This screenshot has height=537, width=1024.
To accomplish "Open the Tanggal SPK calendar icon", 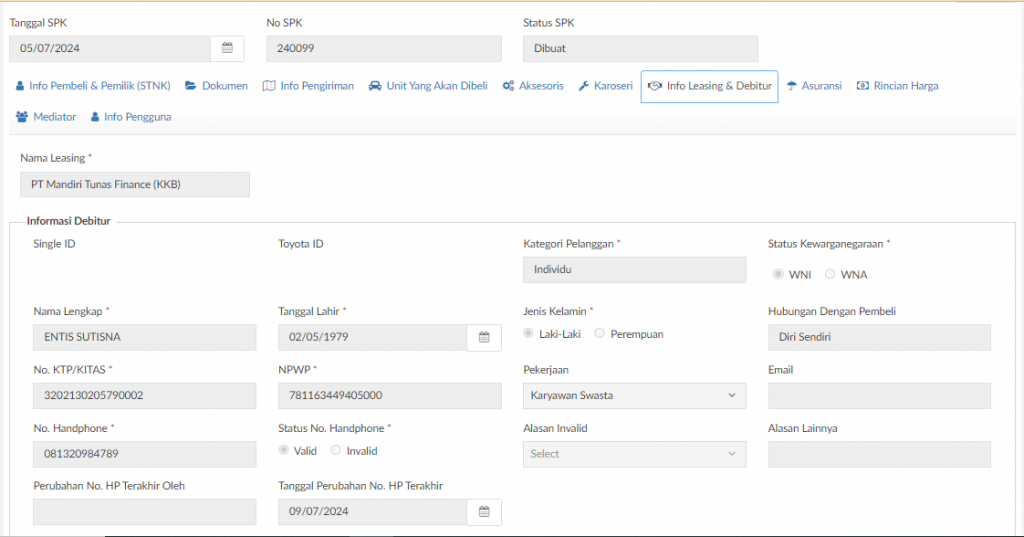I will [227, 48].
